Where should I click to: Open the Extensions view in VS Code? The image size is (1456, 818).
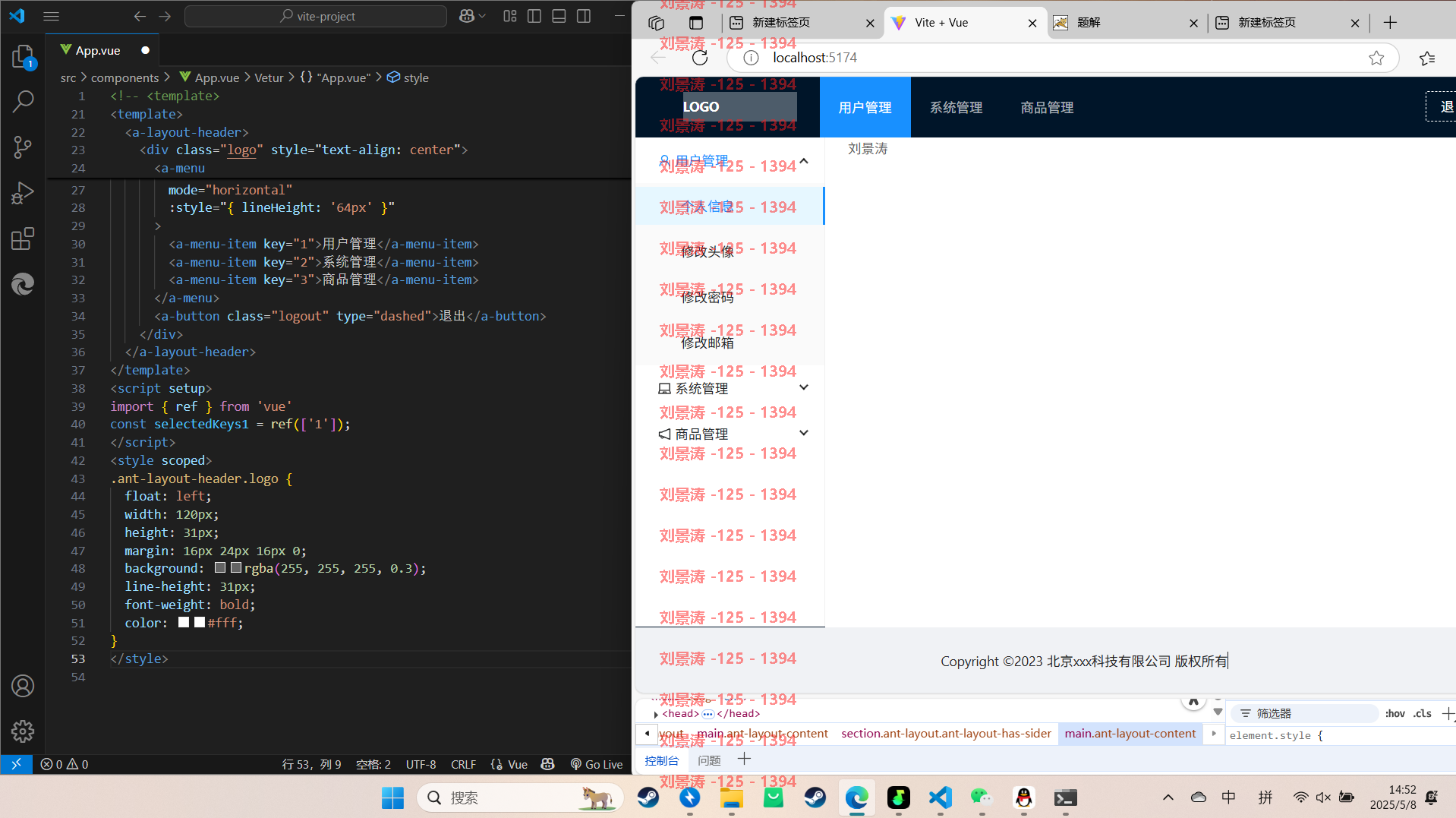point(23,238)
